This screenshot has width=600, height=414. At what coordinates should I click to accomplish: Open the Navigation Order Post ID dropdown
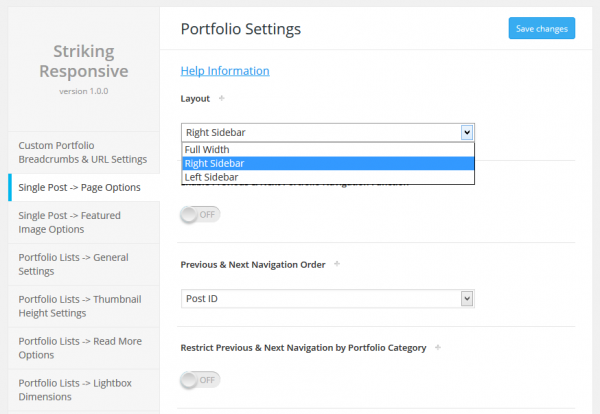(327, 298)
